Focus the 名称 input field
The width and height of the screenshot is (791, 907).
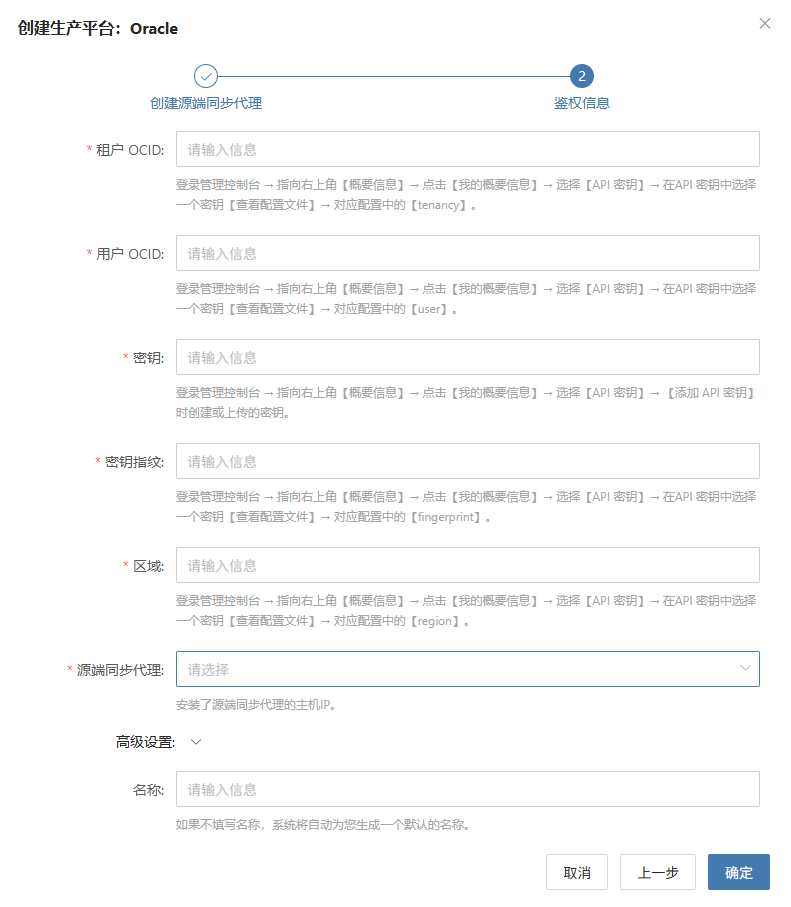click(468, 789)
